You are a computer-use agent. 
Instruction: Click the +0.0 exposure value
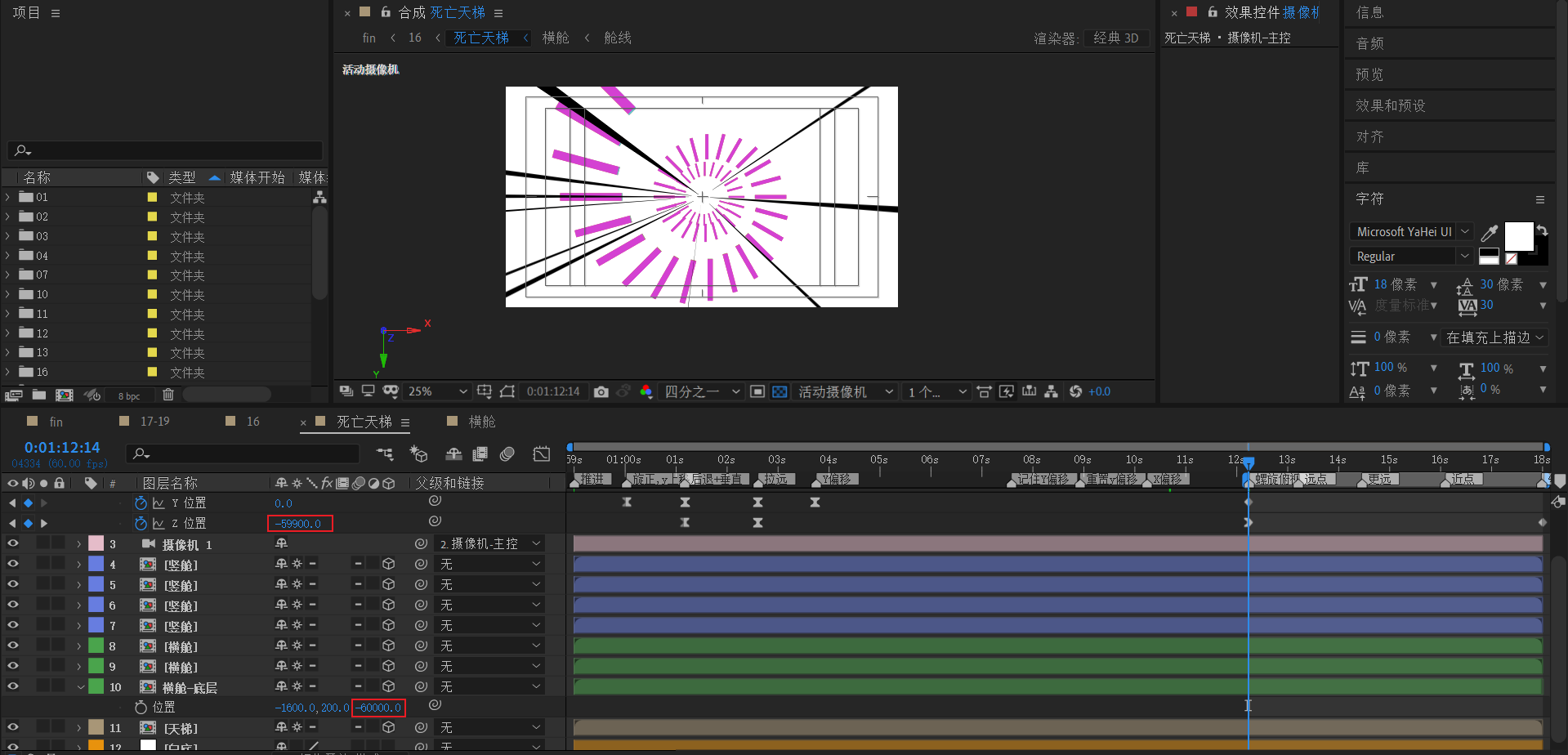pyautogui.click(x=1100, y=391)
